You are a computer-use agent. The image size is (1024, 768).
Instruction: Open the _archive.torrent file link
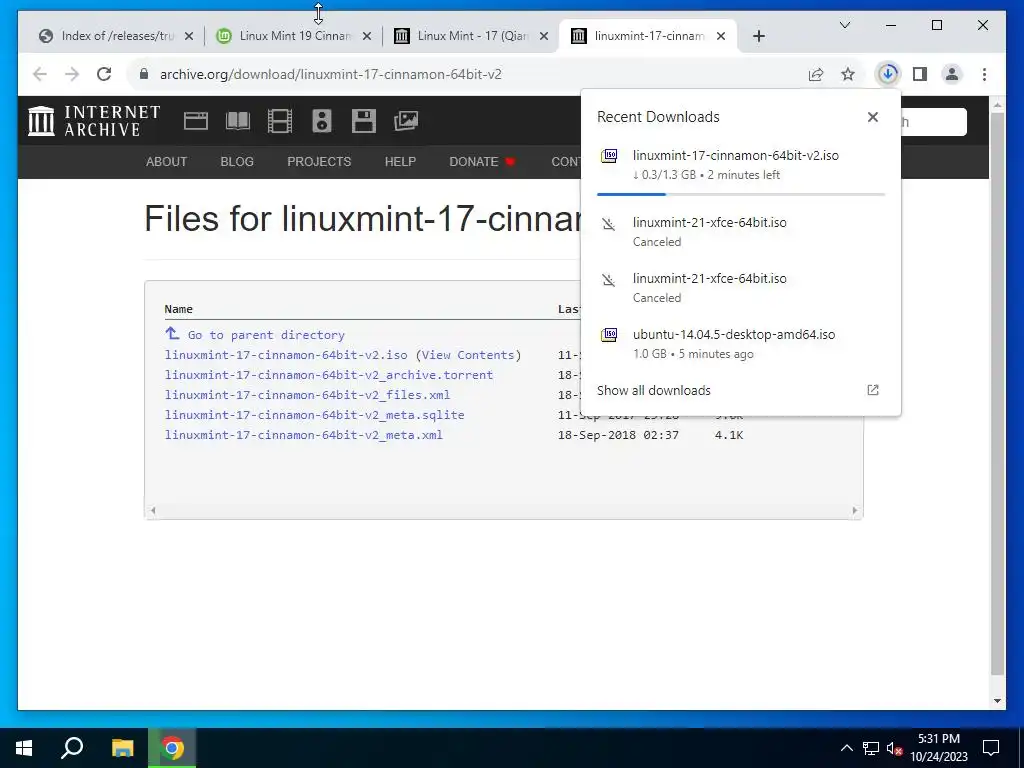pos(329,376)
